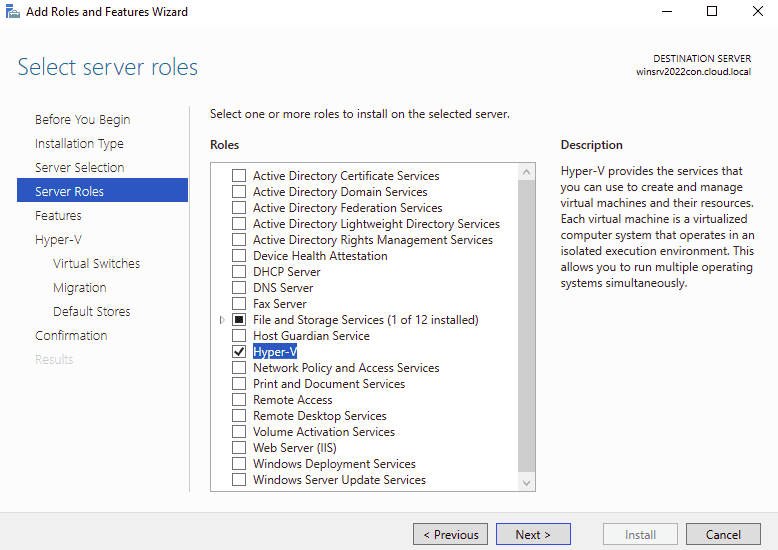Check the Web Server (IIS) role
Screen dimensions: 778x550
[239, 448]
